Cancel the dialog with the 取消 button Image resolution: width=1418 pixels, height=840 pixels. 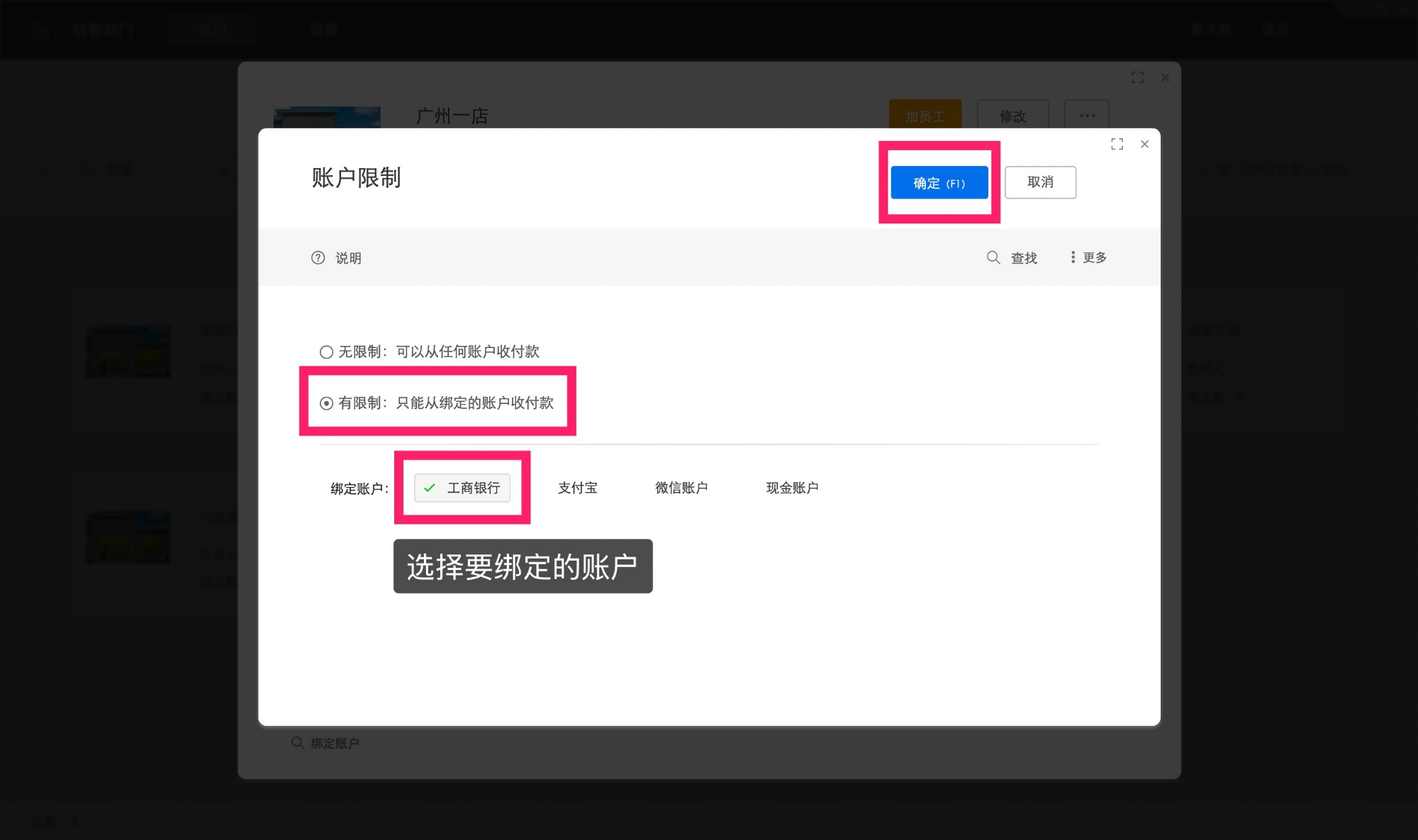pos(1040,182)
